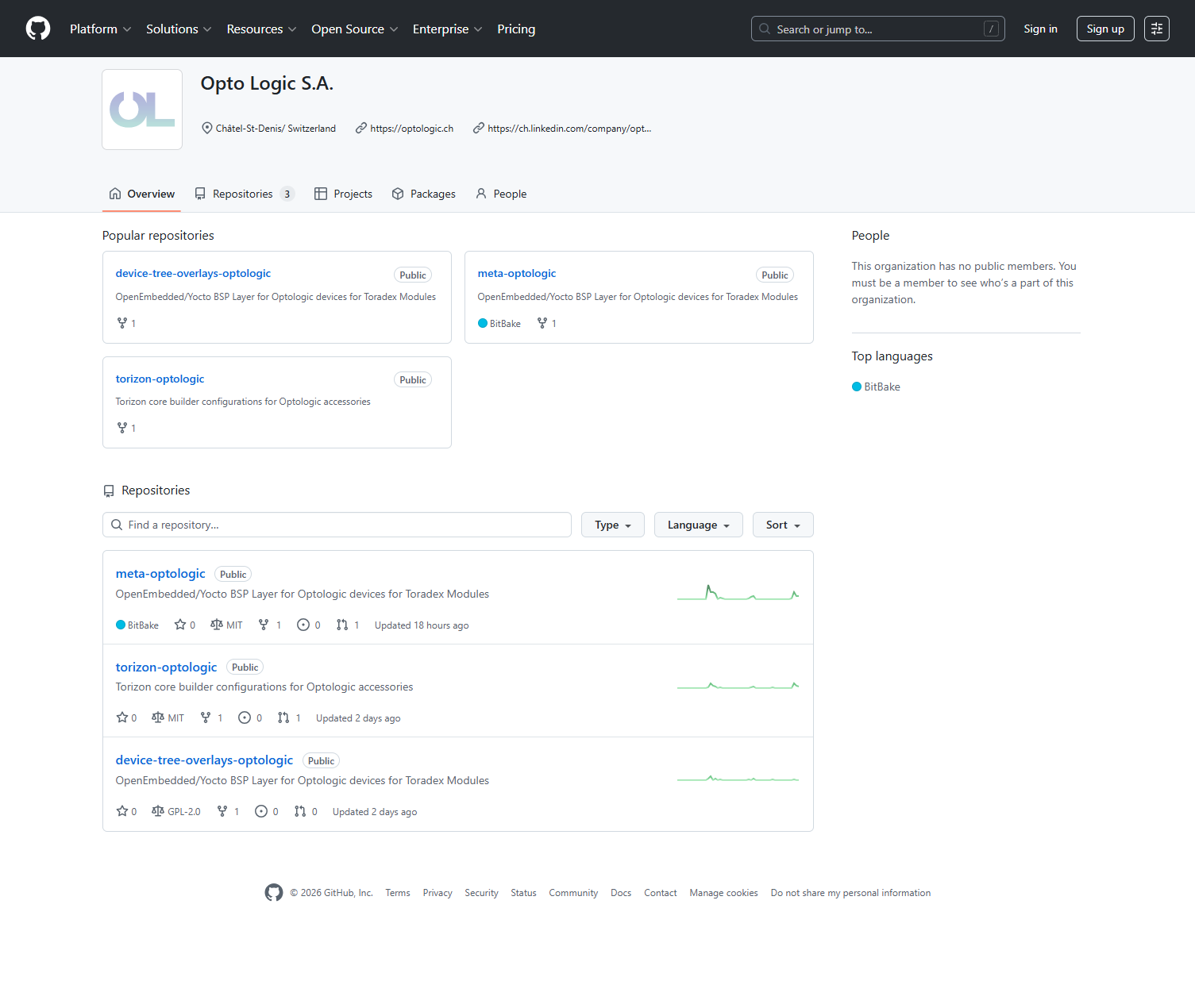Open meta-optologic in the repositories list
The width and height of the screenshot is (1195, 1008).
click(160, 573)
